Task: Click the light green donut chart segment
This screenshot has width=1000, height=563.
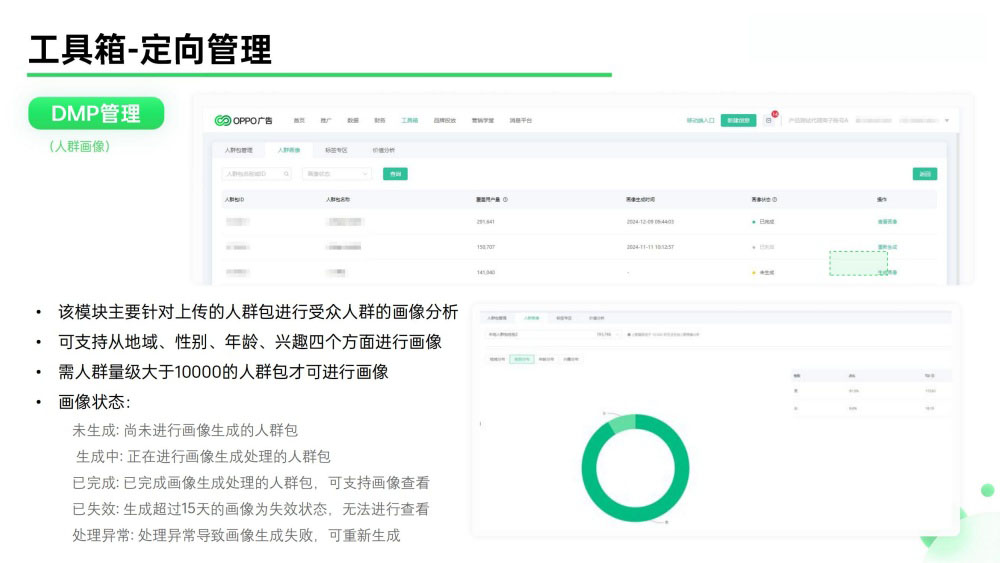Action: 622,423
